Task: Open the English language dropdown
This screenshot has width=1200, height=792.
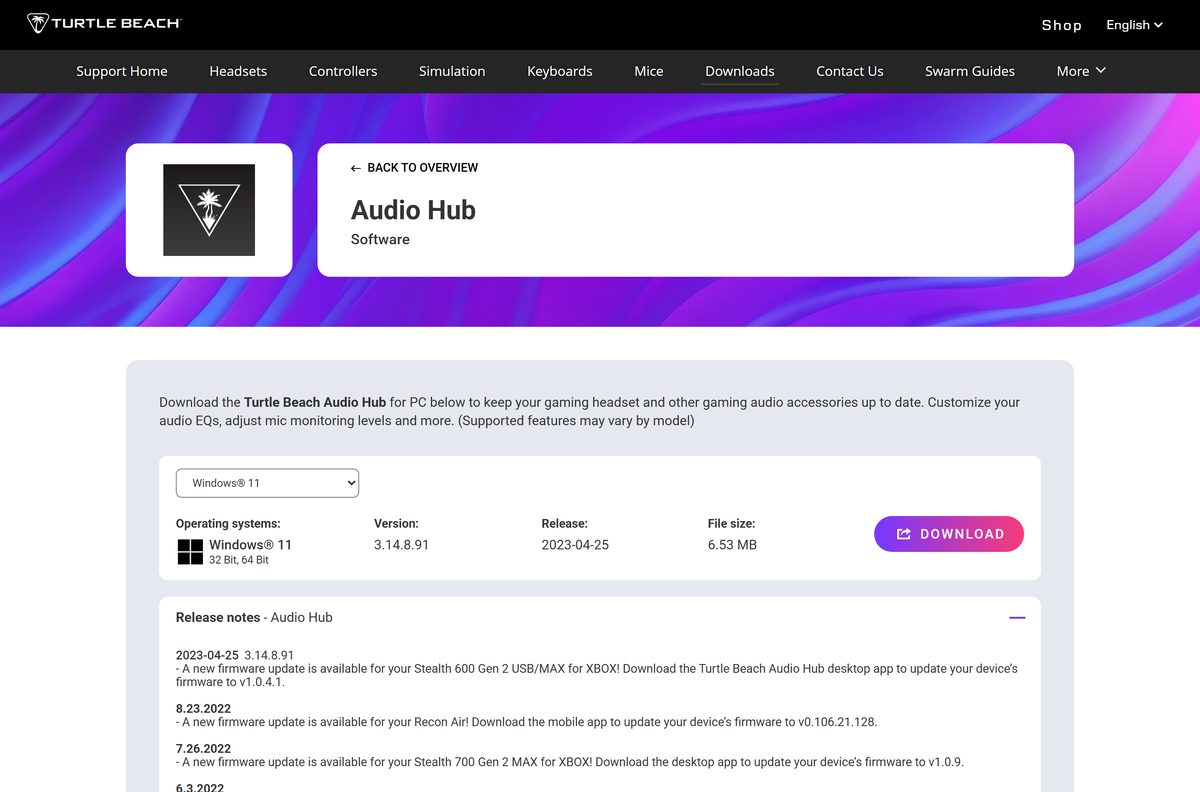Action: [x=1134, y=25]
